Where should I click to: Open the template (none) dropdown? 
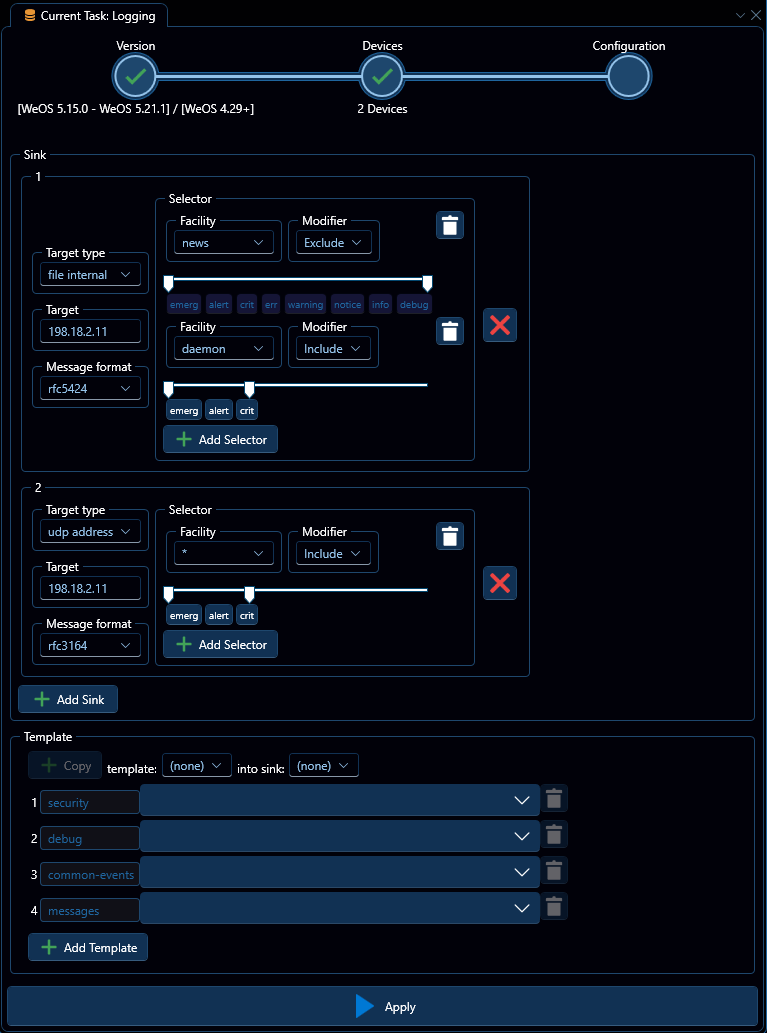click(x=197, y=766)
